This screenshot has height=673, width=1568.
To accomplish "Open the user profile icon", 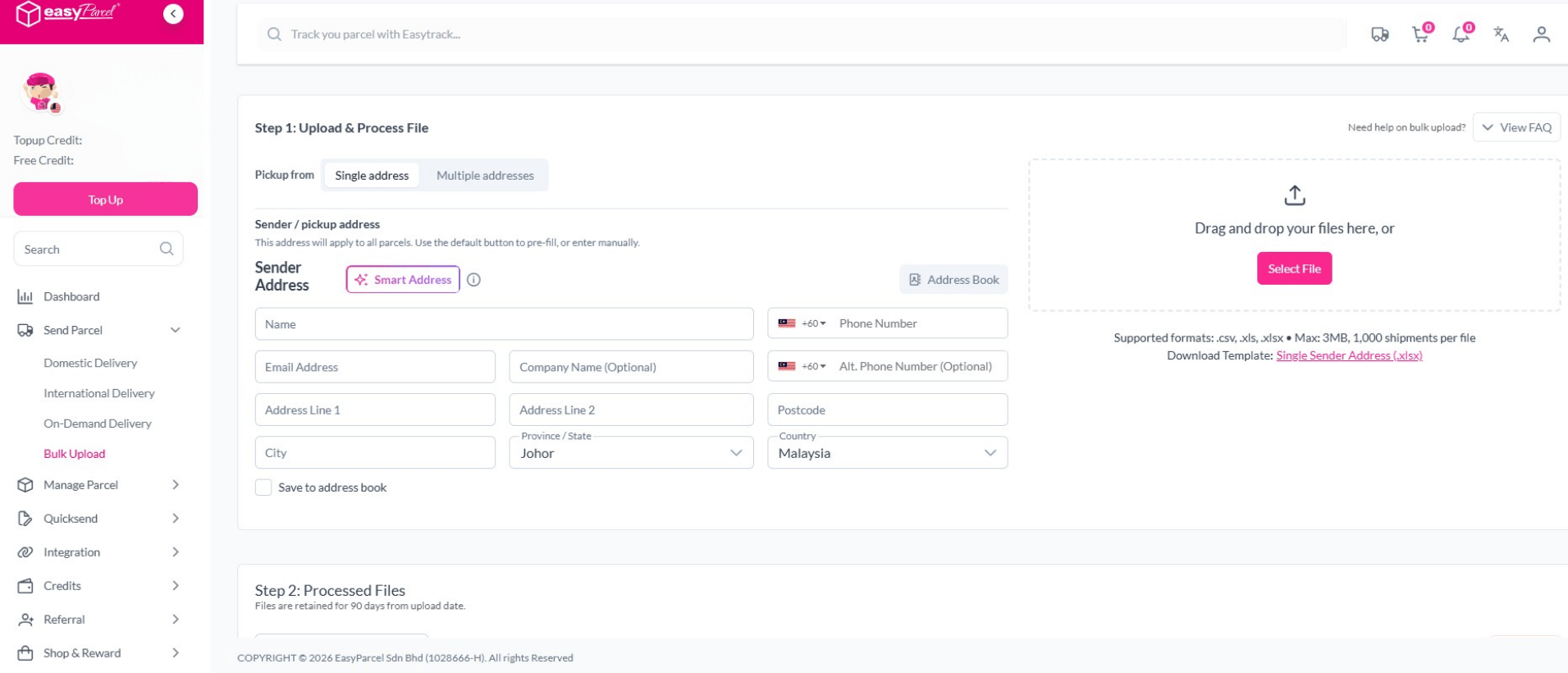I will click(1541, 34).
